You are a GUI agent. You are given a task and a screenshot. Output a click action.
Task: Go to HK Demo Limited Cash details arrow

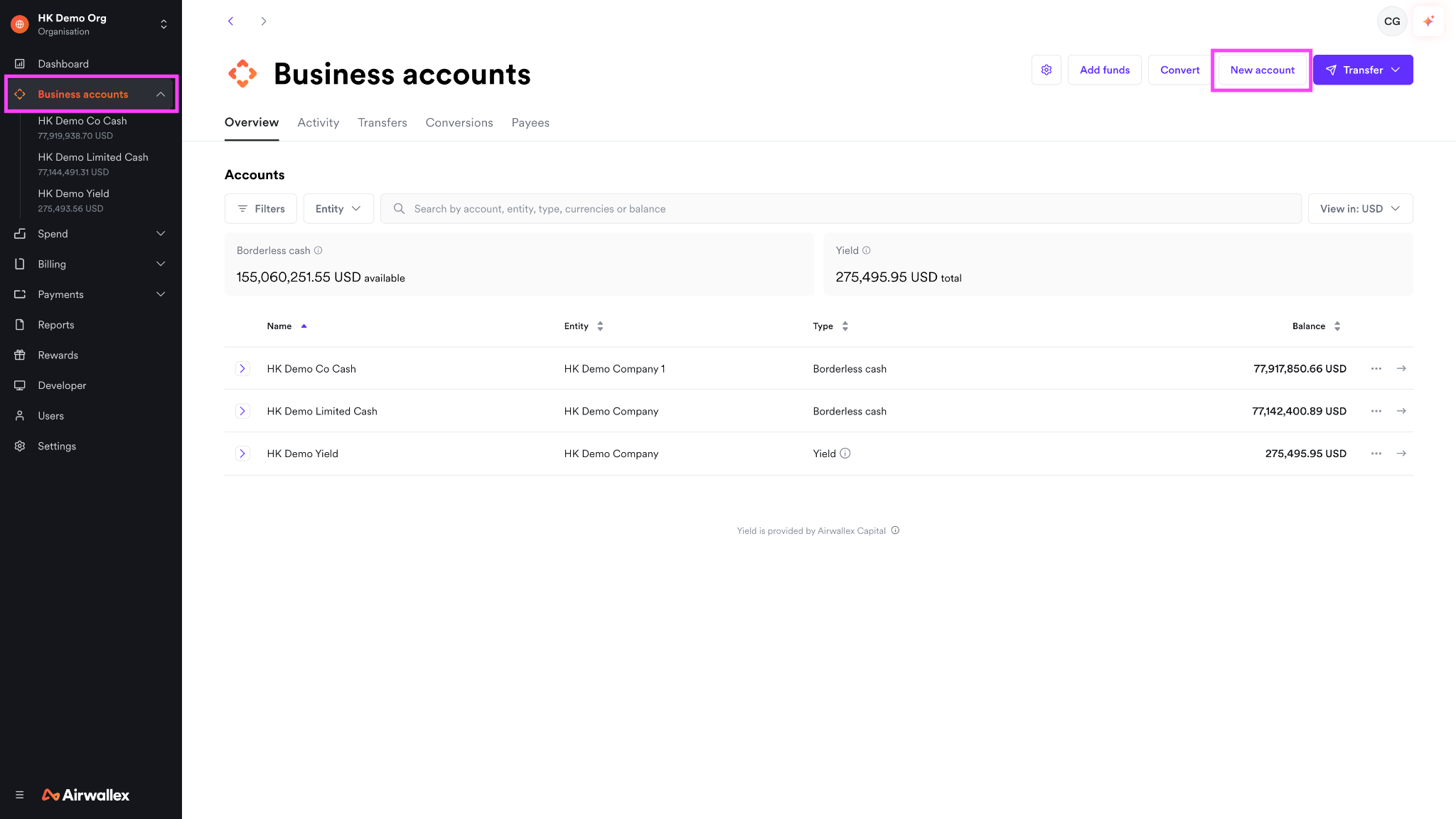(x=1401, y=411)
